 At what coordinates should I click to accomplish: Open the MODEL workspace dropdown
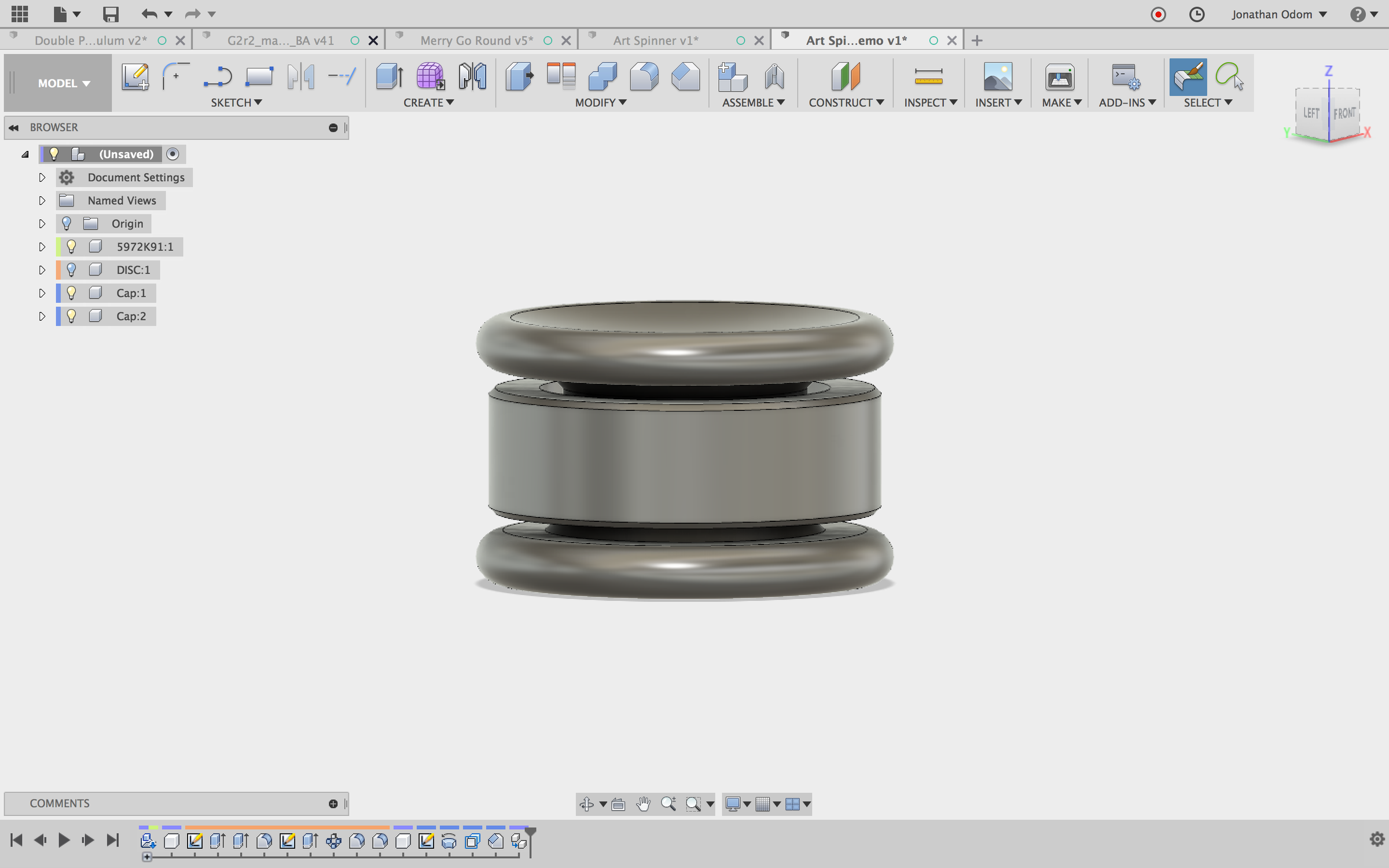click(64, 83)
